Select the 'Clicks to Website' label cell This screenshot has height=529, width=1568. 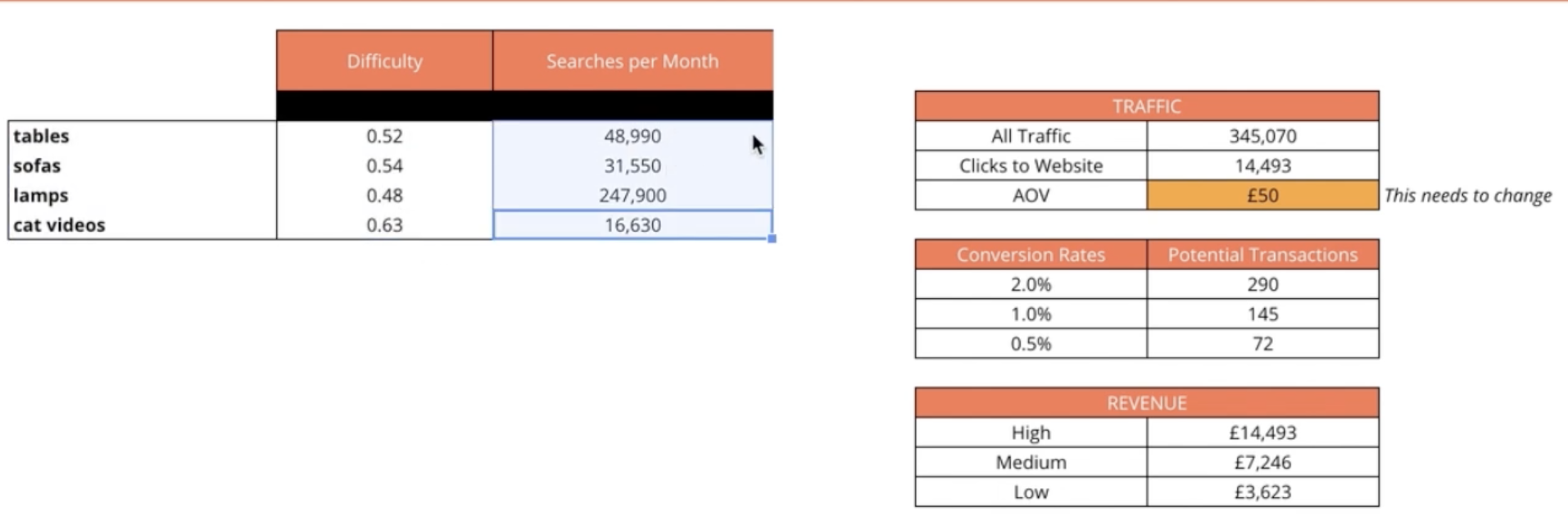tap(1031, 165)
